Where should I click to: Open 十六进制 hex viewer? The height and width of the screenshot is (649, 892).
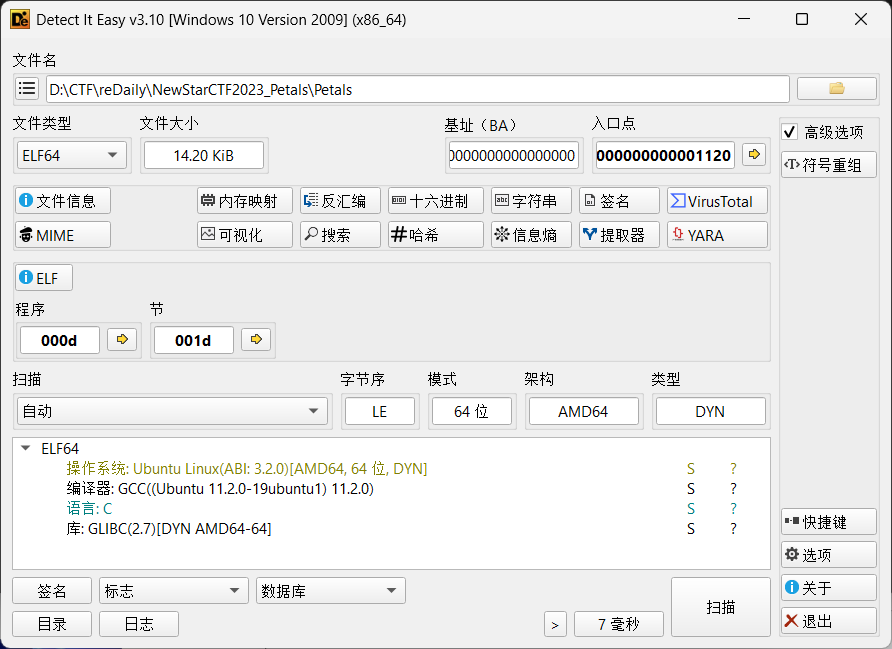click(436, 201)
